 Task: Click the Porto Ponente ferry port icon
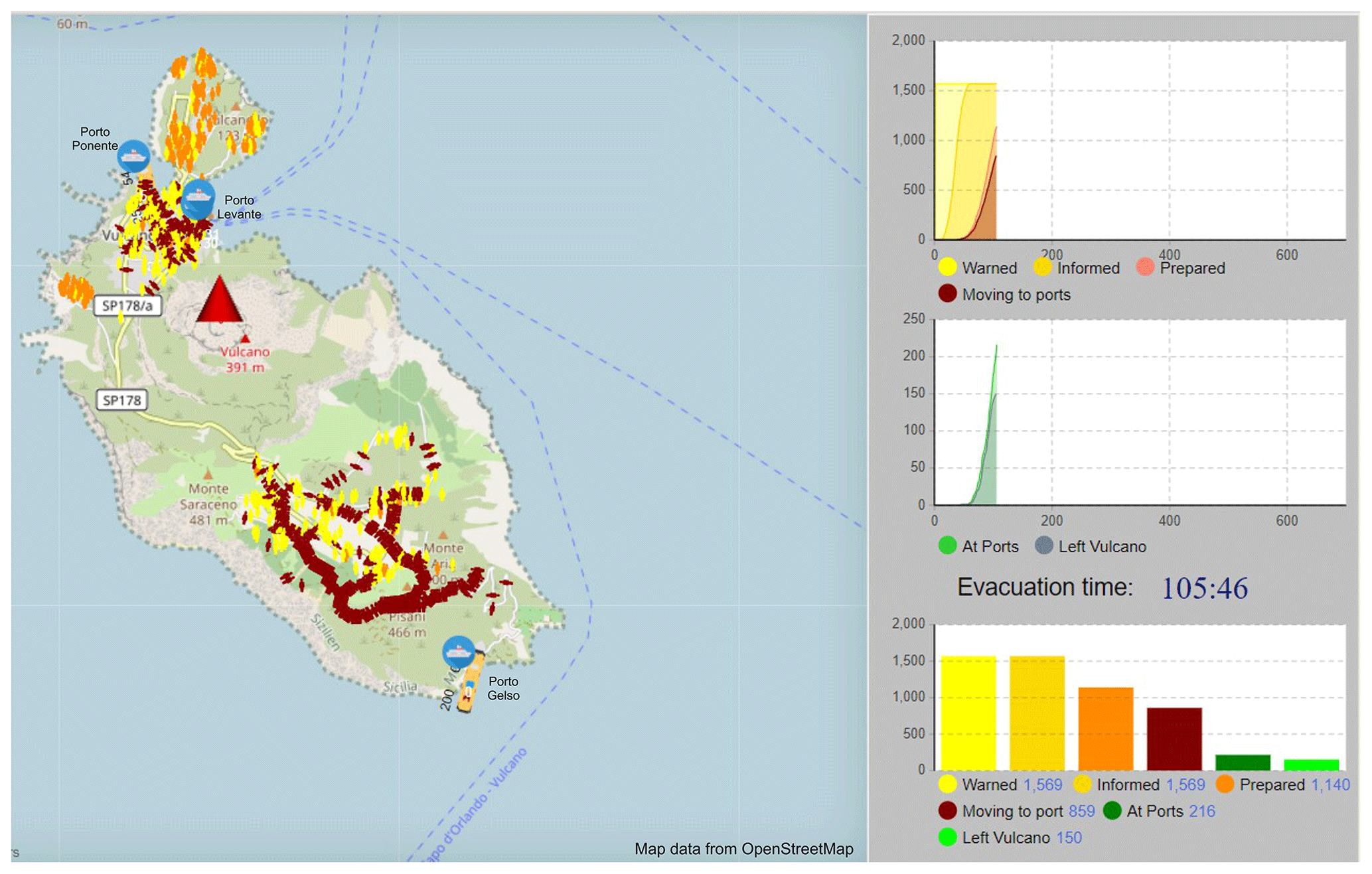point(133,156)
